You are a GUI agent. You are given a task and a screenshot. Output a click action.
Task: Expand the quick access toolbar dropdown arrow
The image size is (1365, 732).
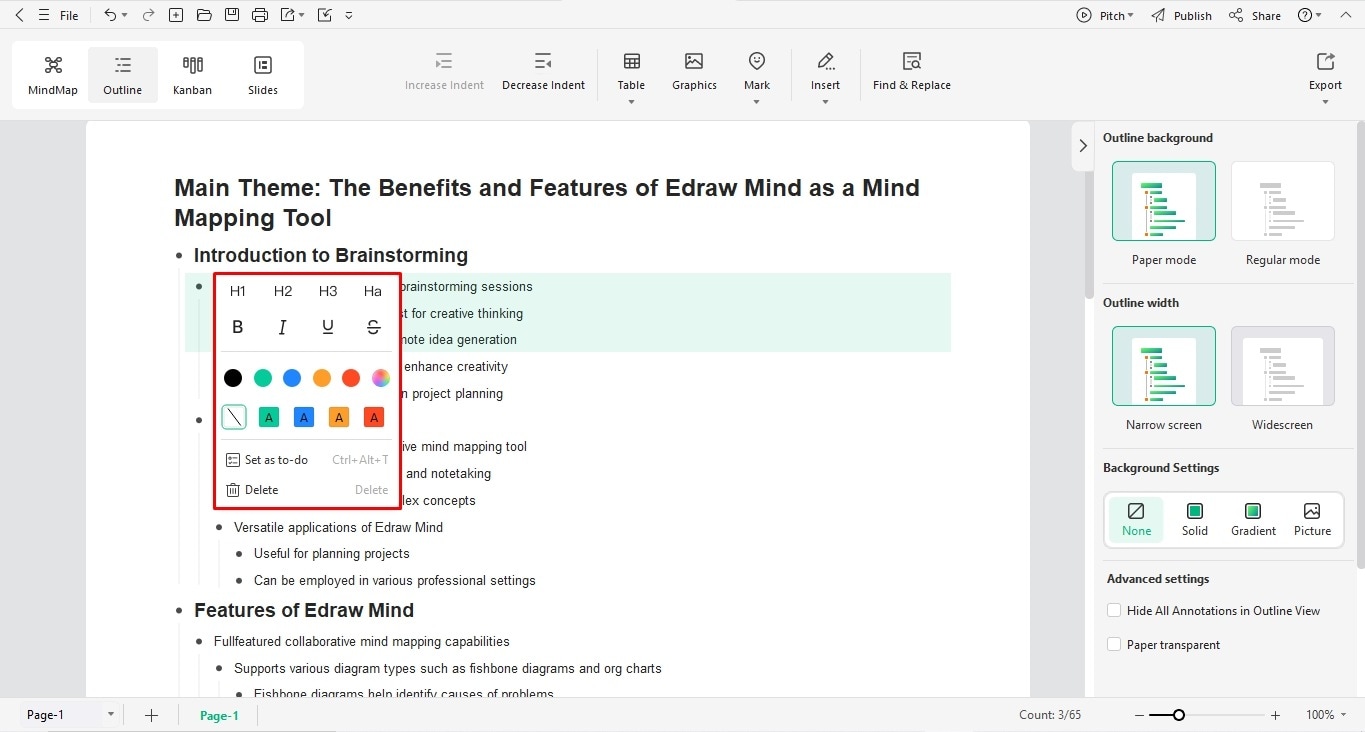point(348,16)
